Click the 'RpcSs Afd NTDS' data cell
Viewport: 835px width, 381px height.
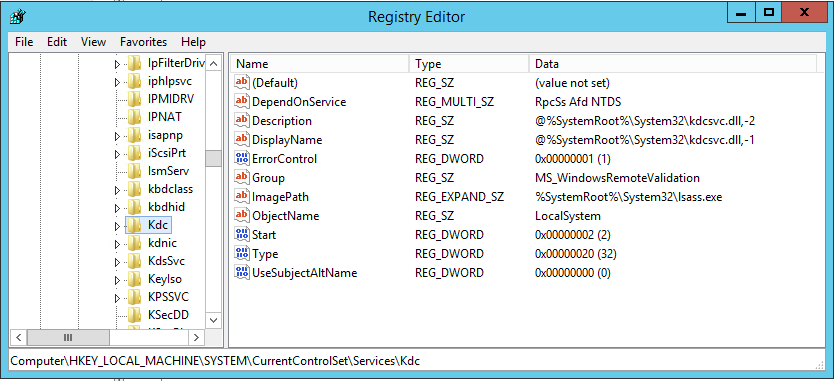tap(578, 102)
